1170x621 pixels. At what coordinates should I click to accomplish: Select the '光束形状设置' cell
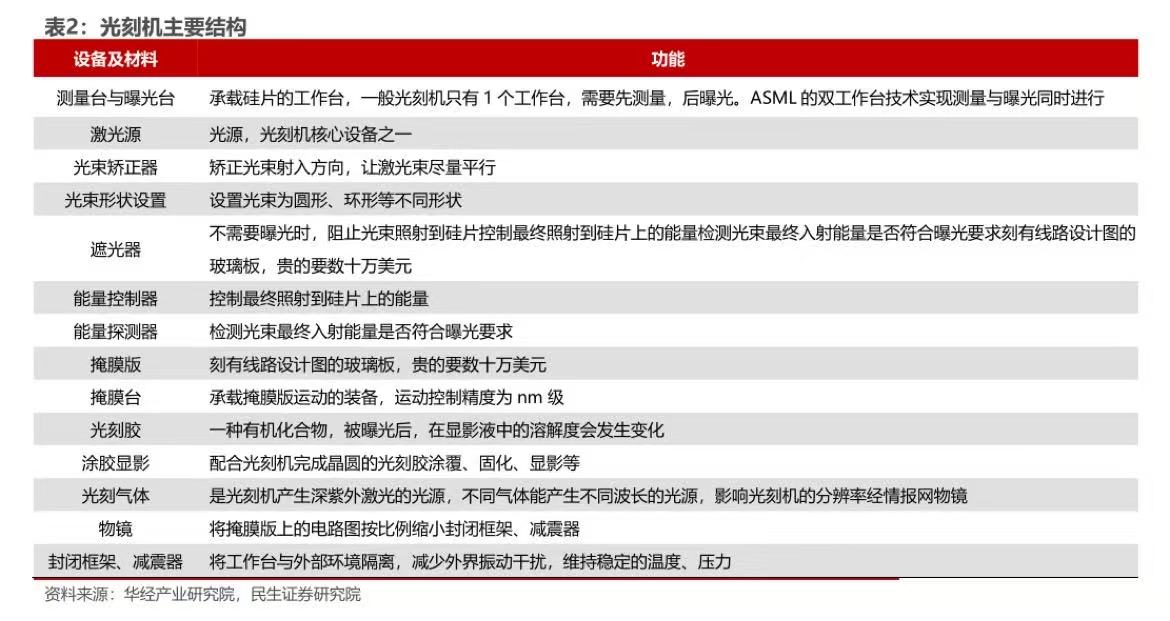pos(116,200)
